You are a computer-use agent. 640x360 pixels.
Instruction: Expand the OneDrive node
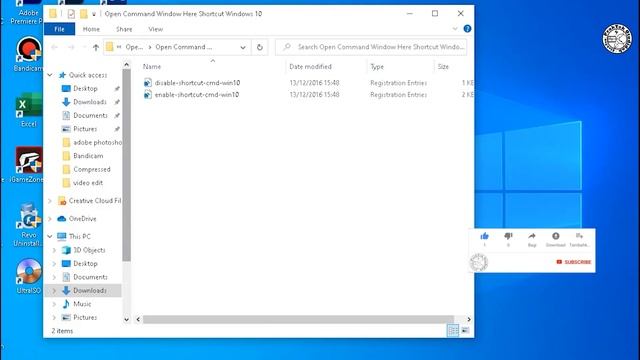pos(50,219)
